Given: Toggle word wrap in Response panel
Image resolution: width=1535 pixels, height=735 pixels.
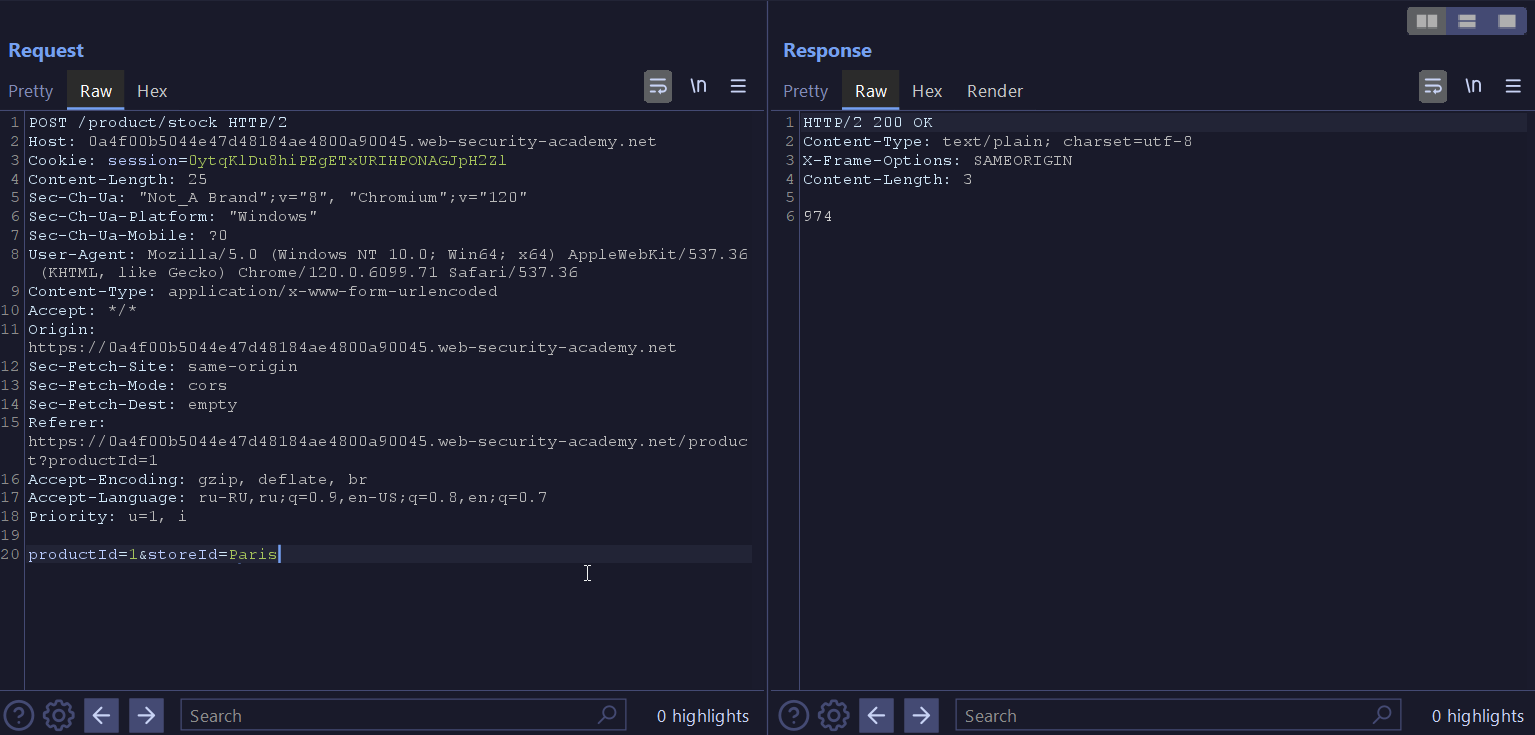Looking at the screenshot, I should pos(1432,87).
